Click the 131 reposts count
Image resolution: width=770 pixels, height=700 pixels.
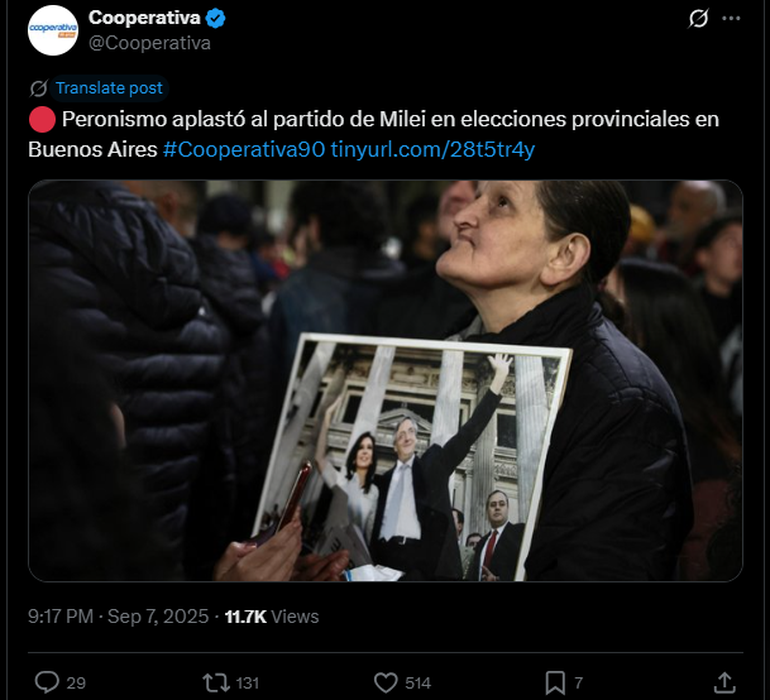click(x=247, y=683)
